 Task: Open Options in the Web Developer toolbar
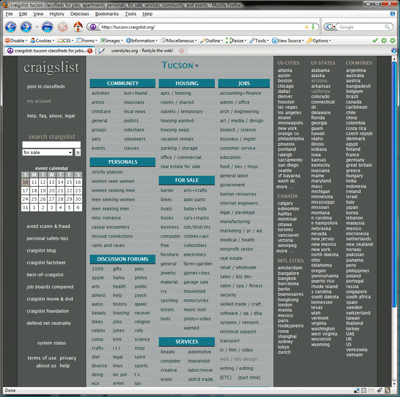[319, 41]
